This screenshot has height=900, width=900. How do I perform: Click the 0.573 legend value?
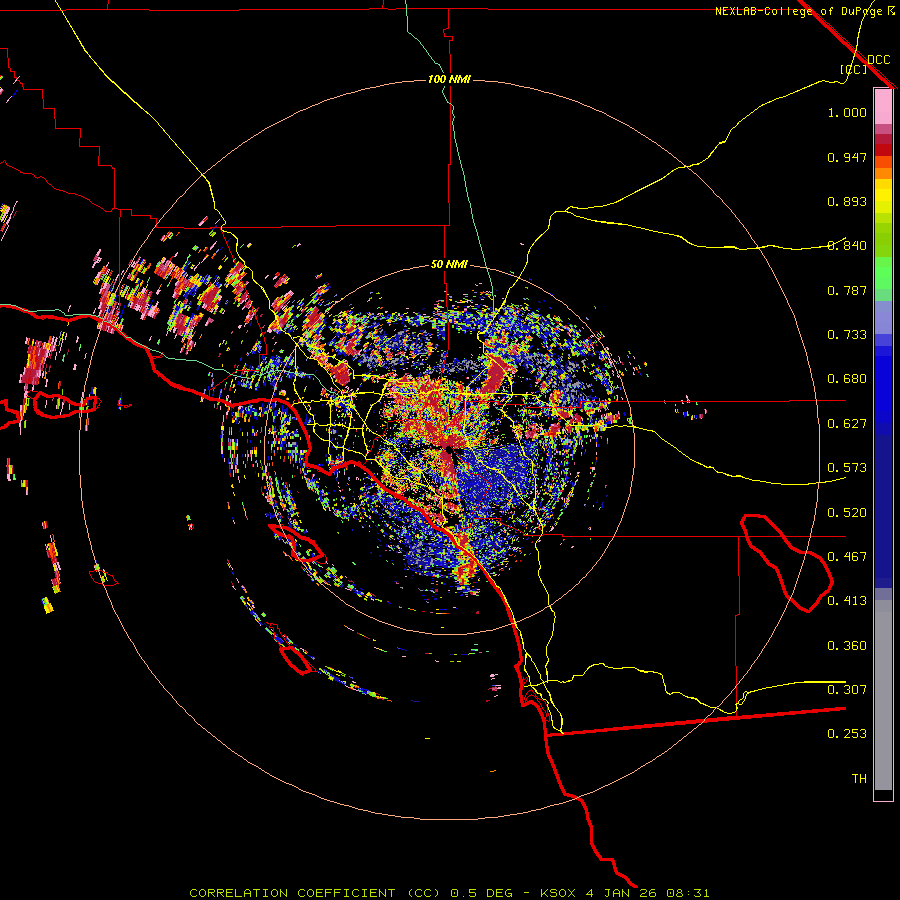pyautogui.click(x=847, y=468)
